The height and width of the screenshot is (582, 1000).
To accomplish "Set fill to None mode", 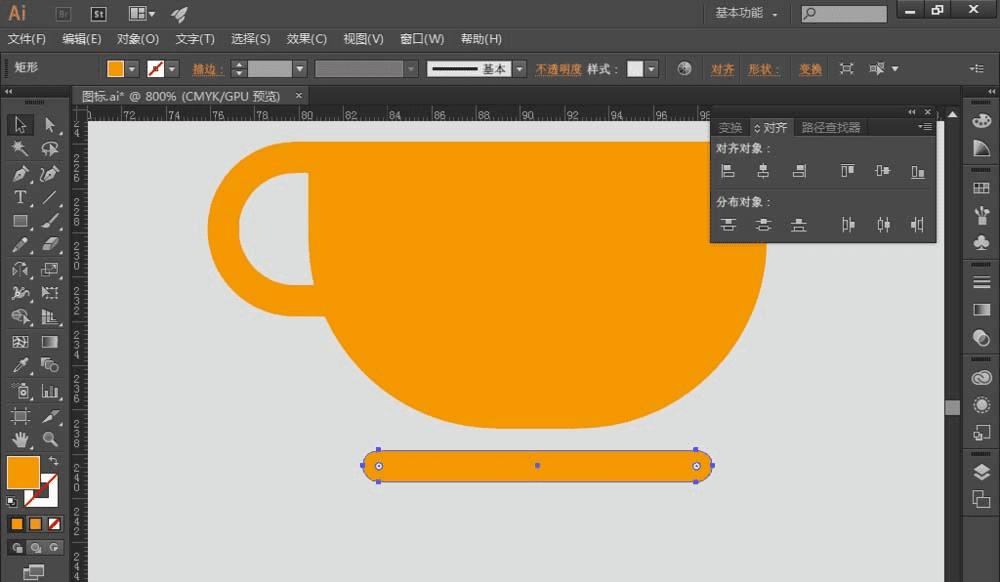I will tap(55, 523).
